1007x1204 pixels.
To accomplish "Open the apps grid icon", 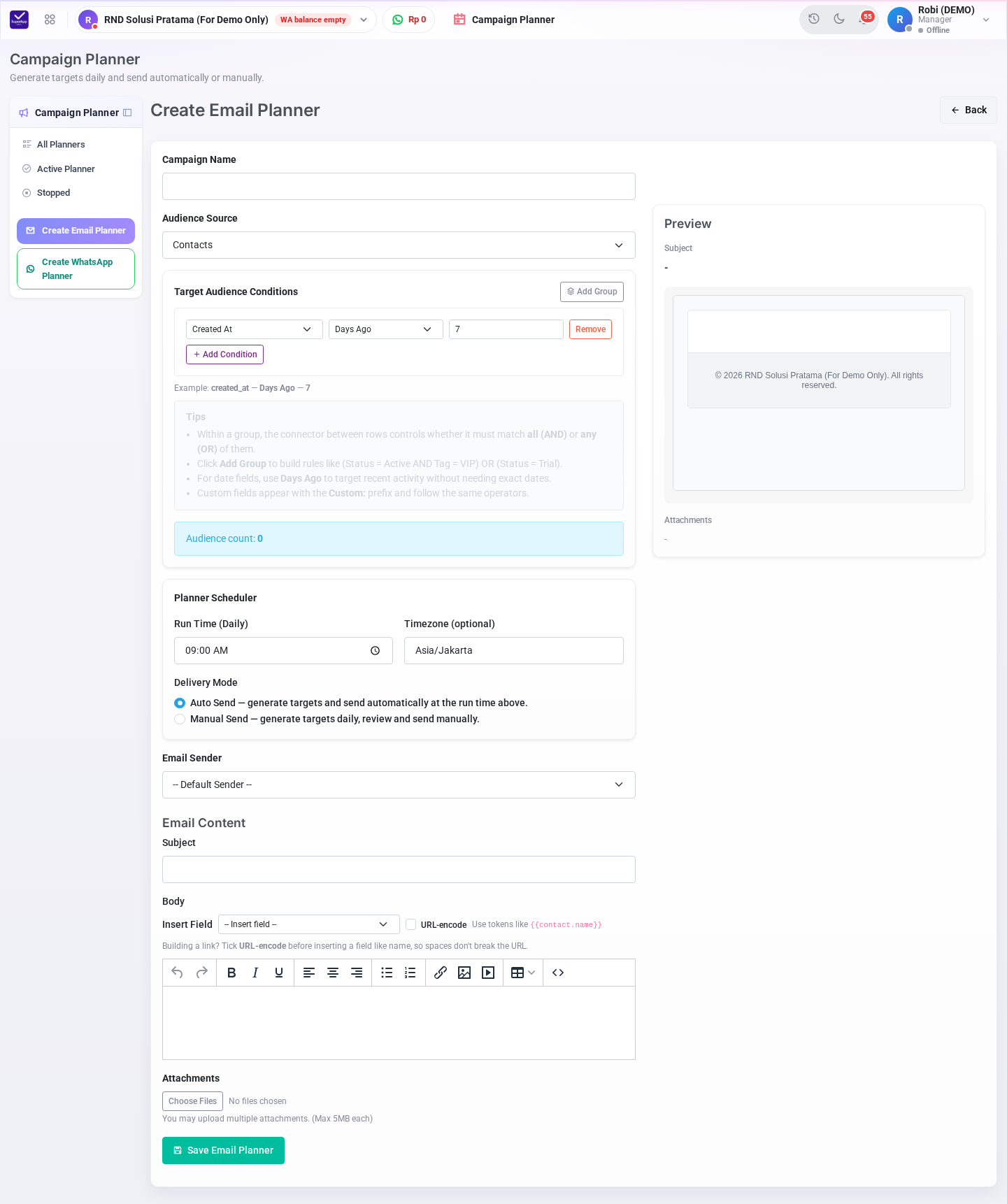I will 50,20.
